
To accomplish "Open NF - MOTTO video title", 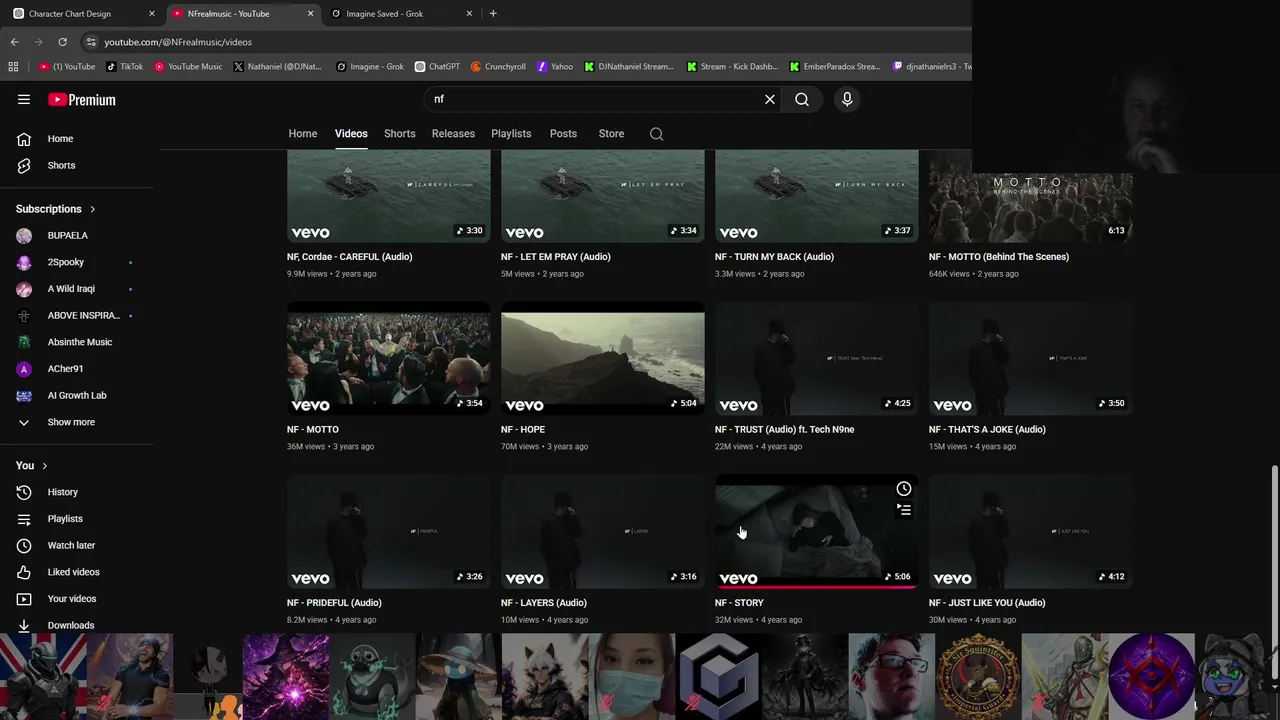I will click(x=313, y=430).
